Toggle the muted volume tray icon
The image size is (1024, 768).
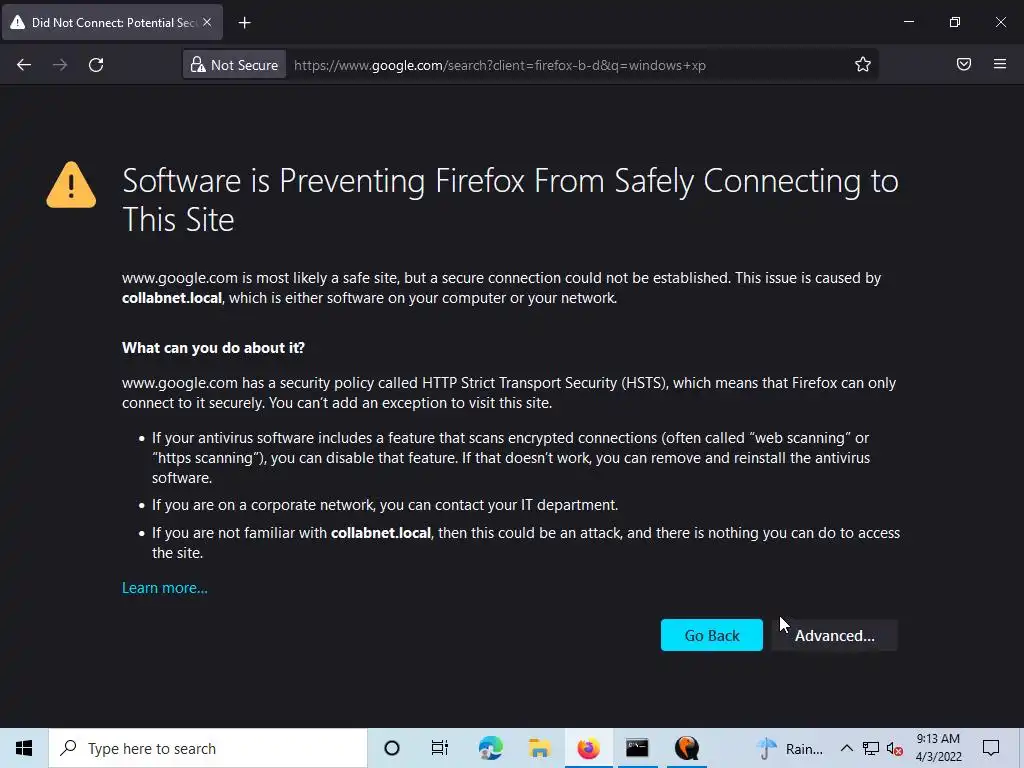coord(894,748)
